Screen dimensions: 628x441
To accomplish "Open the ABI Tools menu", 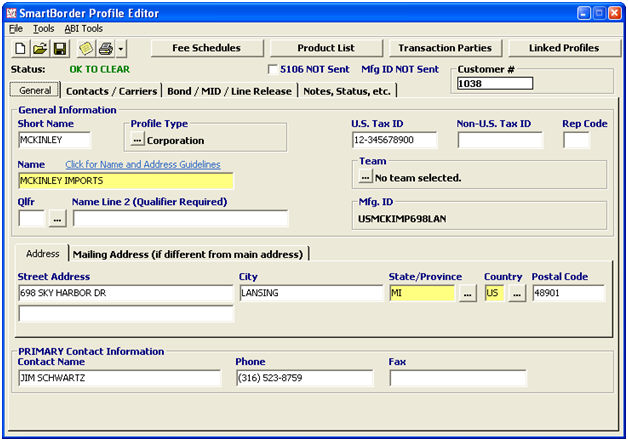I will coord(84,29).
